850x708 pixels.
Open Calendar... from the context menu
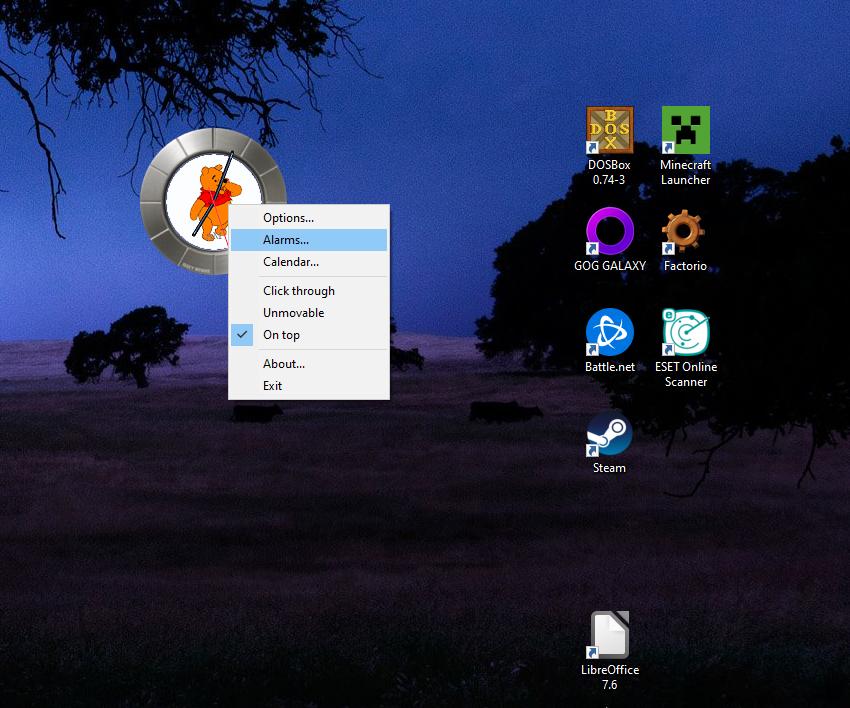tap(309, 262)
